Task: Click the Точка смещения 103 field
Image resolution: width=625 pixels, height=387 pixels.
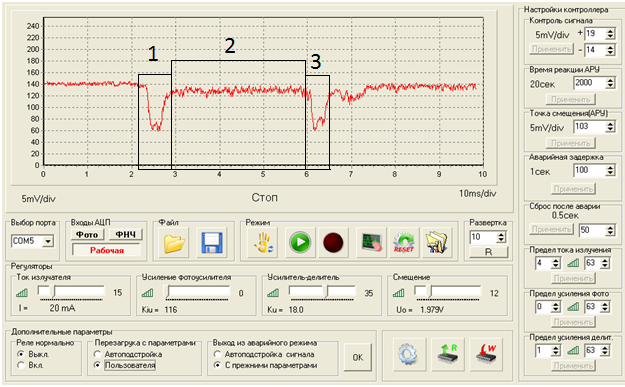Action: (590, 127)
